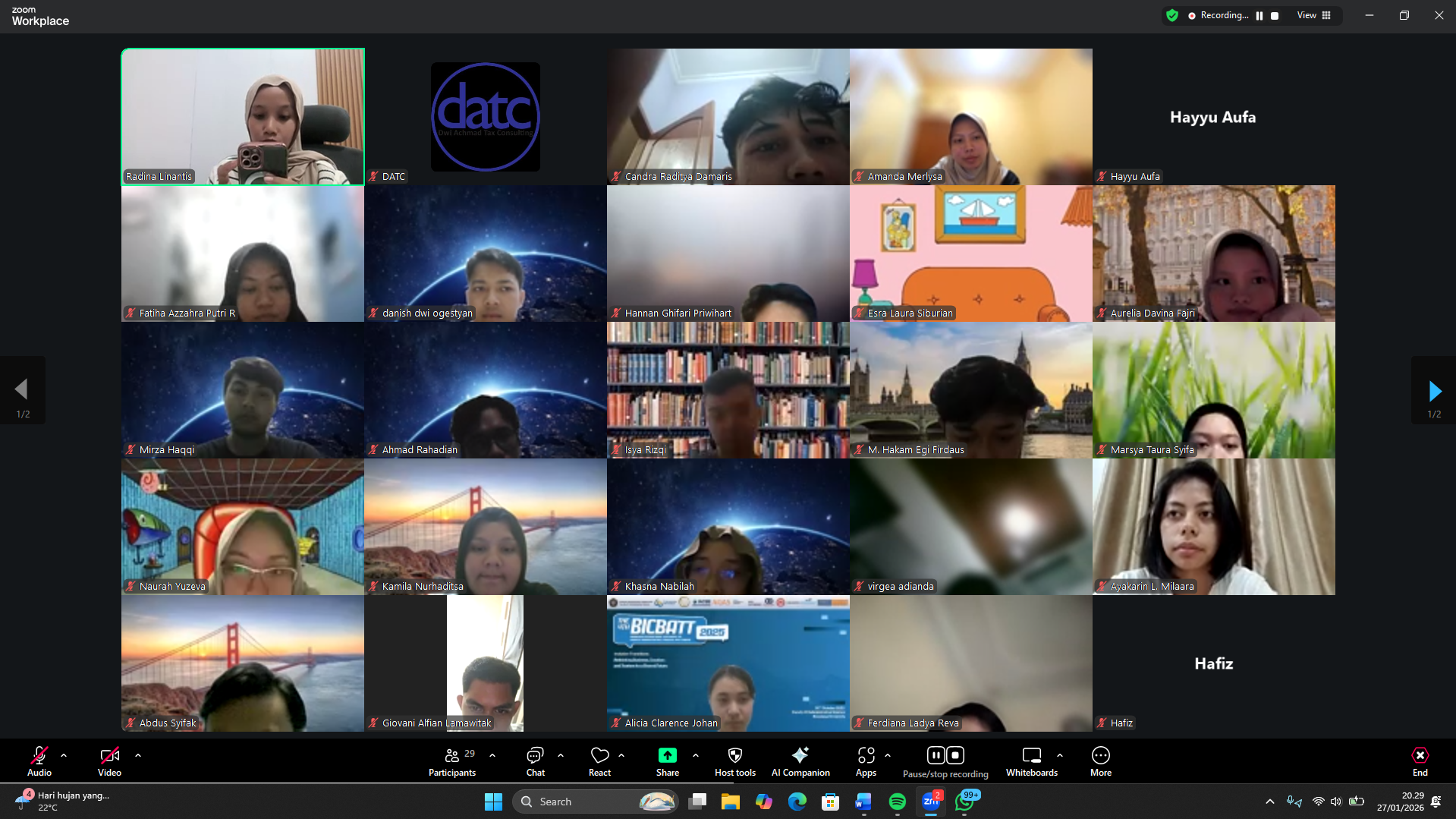Screen dimensions: 1456x819
Task: Click the green Share screen icon
Action: coord(667,755)
